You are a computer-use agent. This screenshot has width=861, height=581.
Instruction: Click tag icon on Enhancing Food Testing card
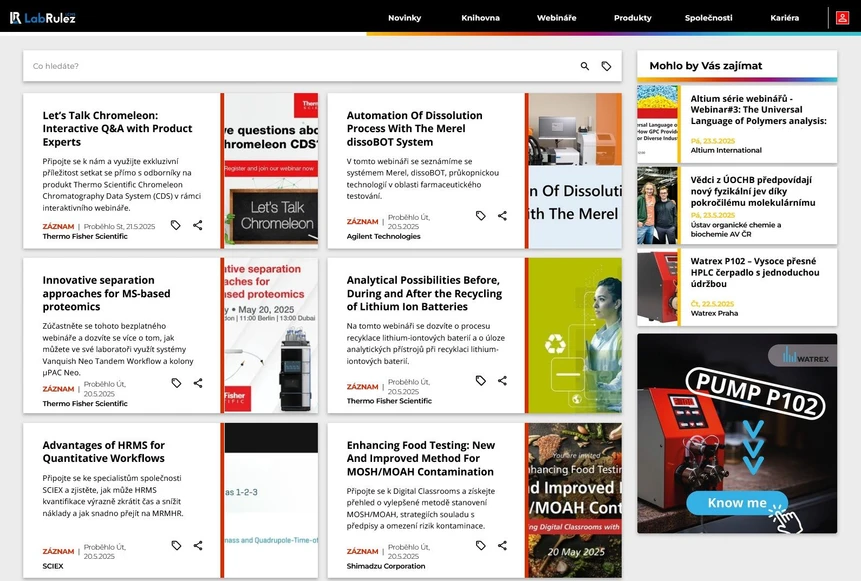(480, 545)
